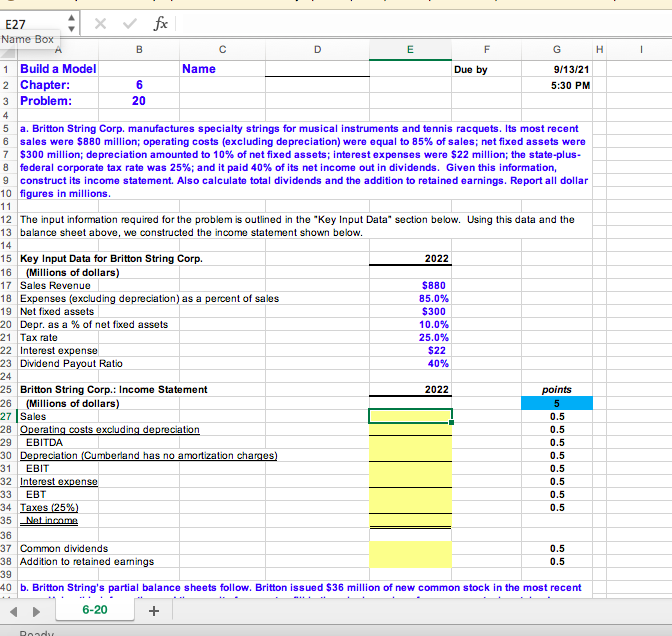The width and height of the screenshot is (672, 636).
Task: Click the 'Common dividends' label cell
Action: click(x=64, y=549)
